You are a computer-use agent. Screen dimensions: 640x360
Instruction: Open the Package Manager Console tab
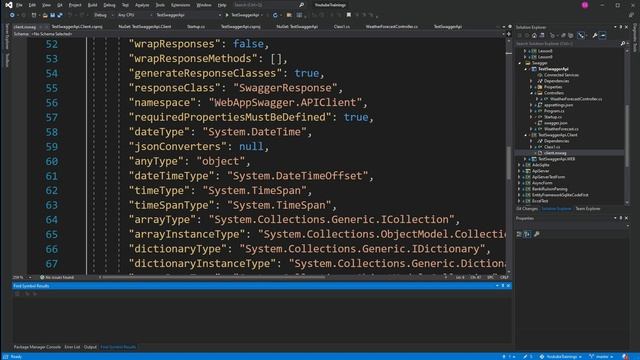[x=37, y=347]
